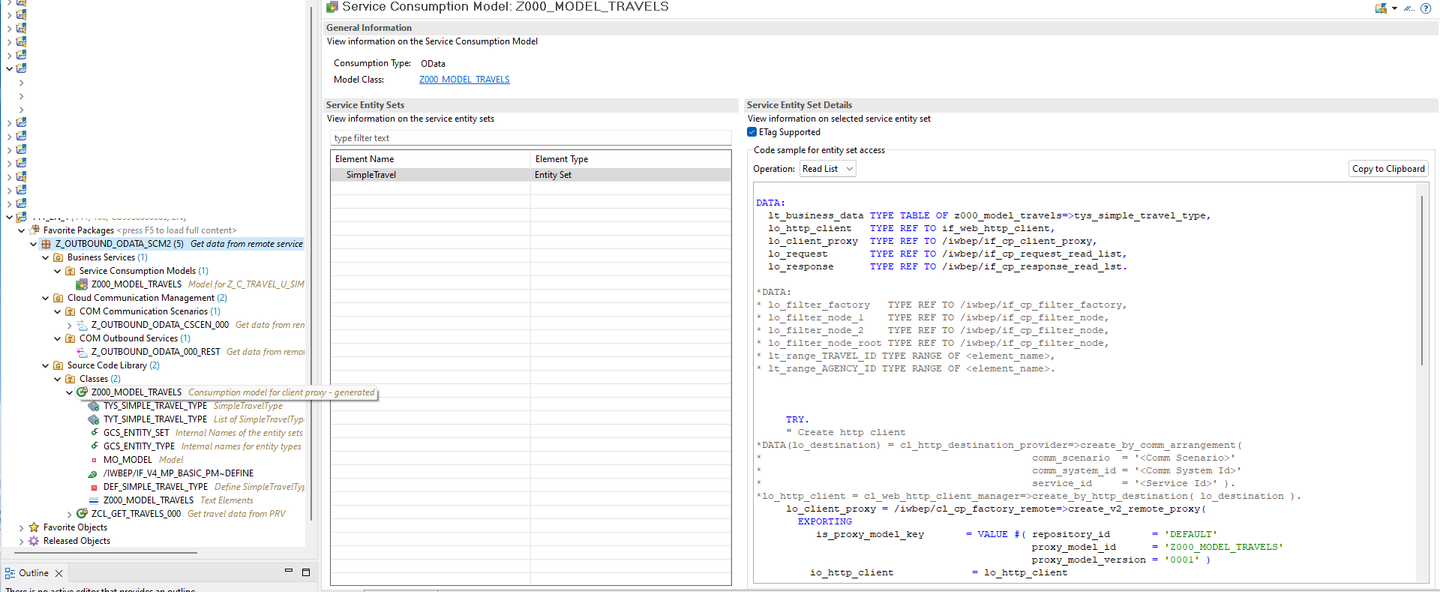Screen dimensions: 1440x592
Task: Click ZCL_GET_TRAVELS_000 class icon
Action: point(82,514)
